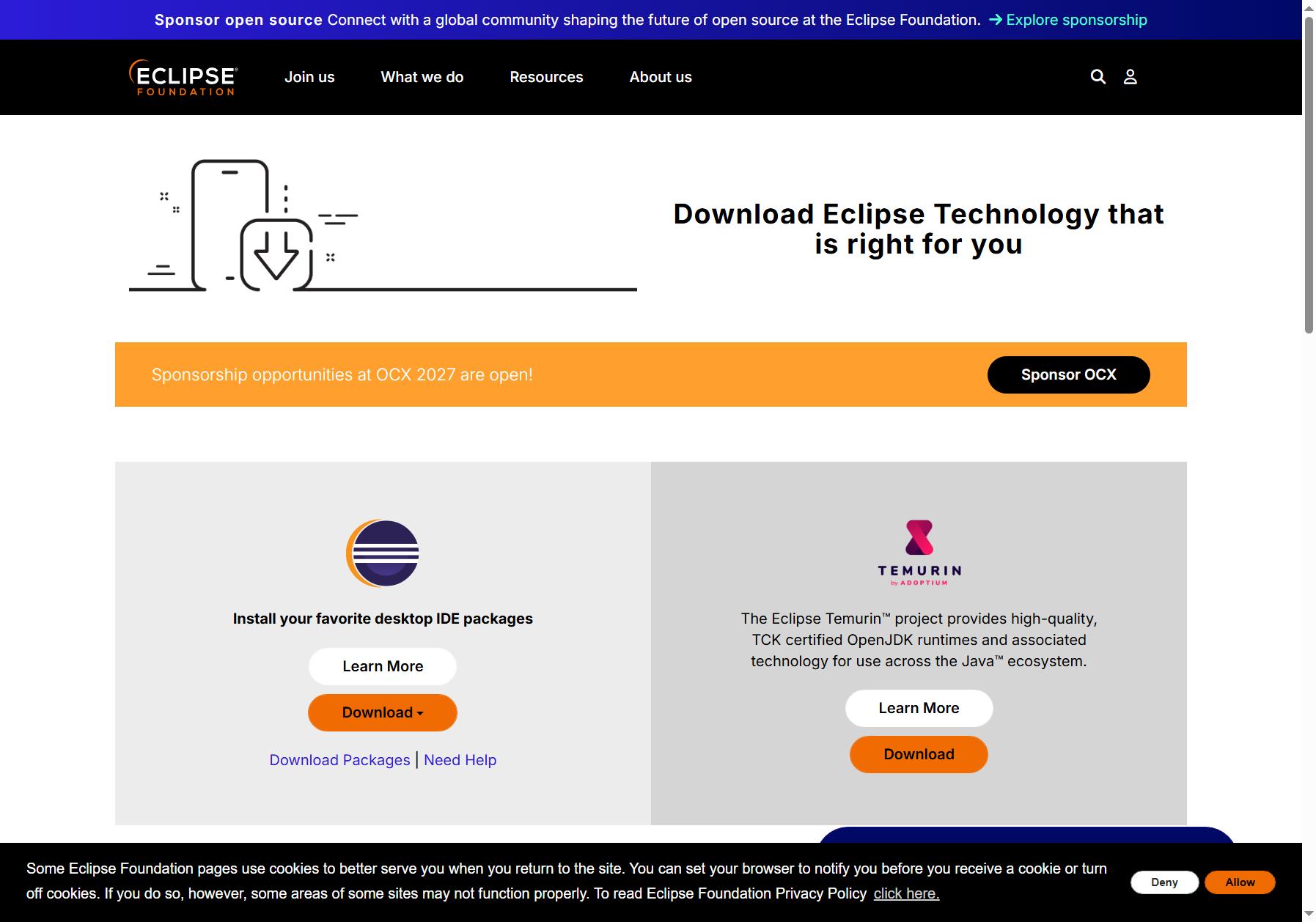Expand the About us menu
Image resolution: width=1316 pixels, height=922 pixels.
[x=661, y=77]
